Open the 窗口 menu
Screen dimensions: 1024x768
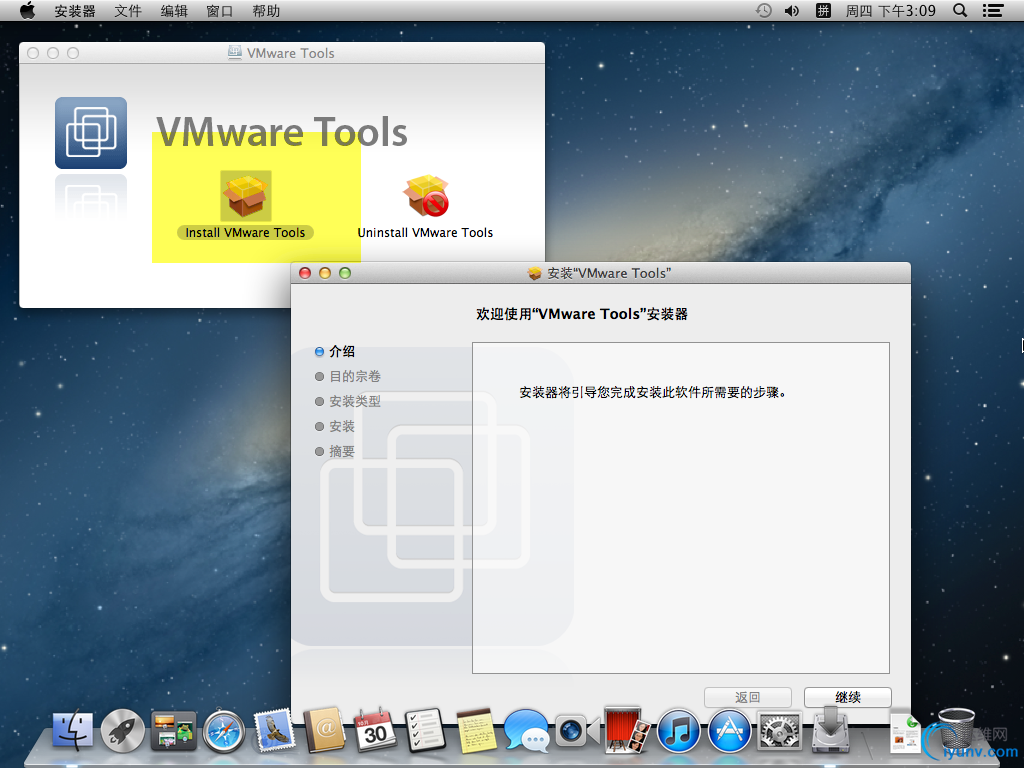(x=220, y=11)
